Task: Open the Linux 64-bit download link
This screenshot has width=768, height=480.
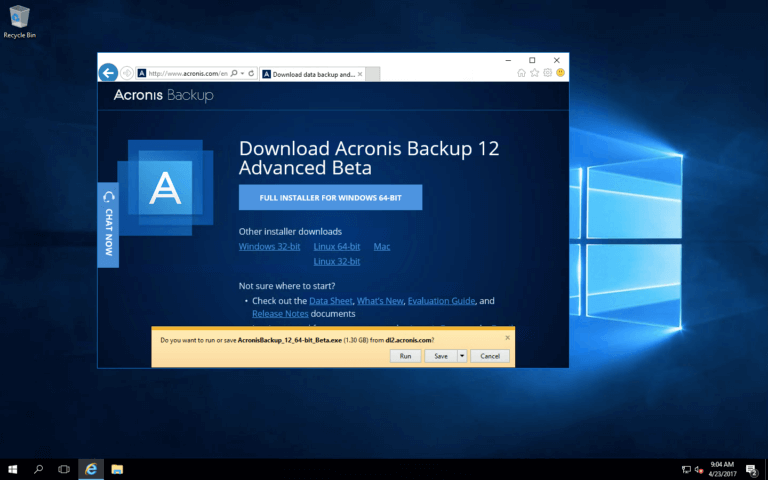Action: 337,246
